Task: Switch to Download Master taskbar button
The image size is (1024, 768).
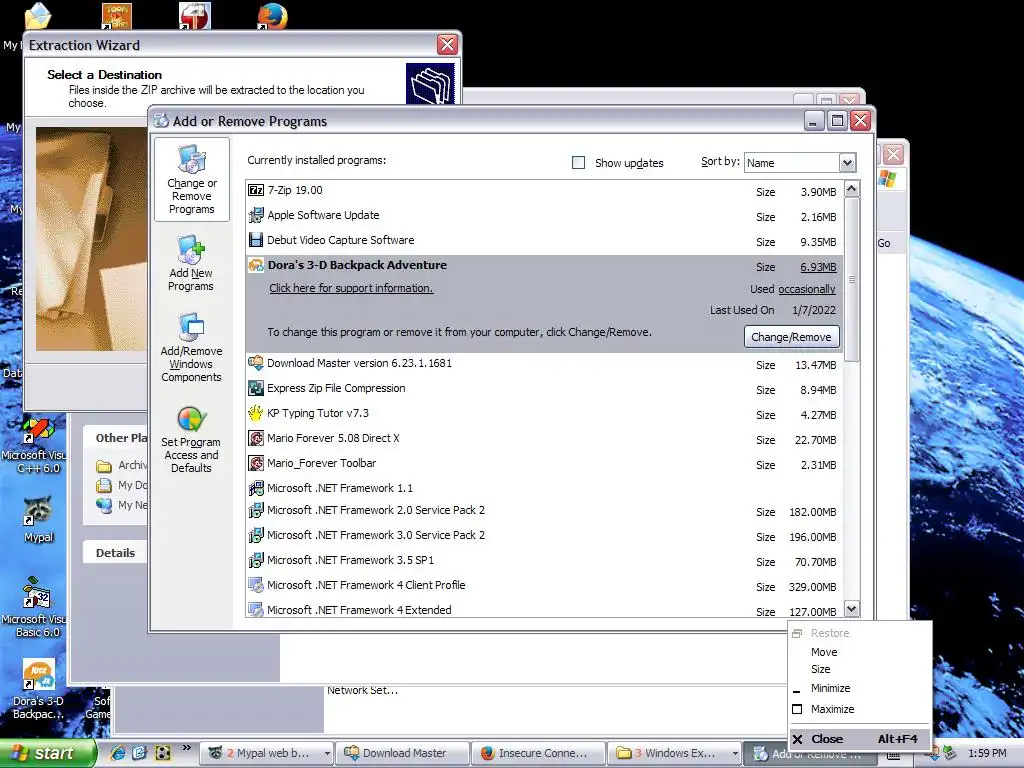Action: 401,753
